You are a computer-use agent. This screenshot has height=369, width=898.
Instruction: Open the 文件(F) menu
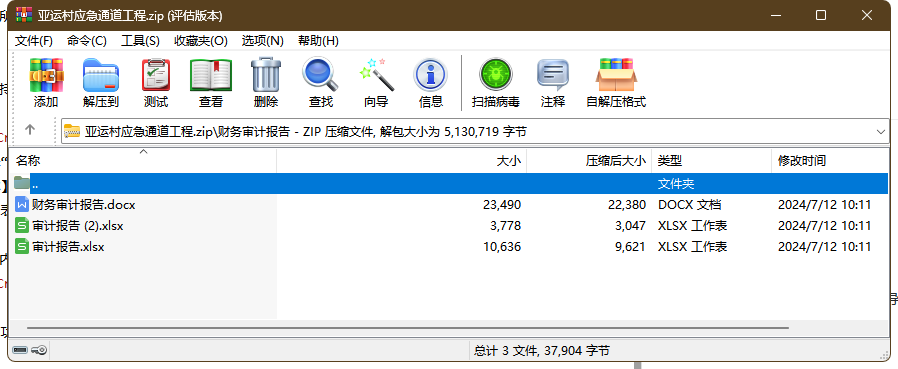(33, 41)
